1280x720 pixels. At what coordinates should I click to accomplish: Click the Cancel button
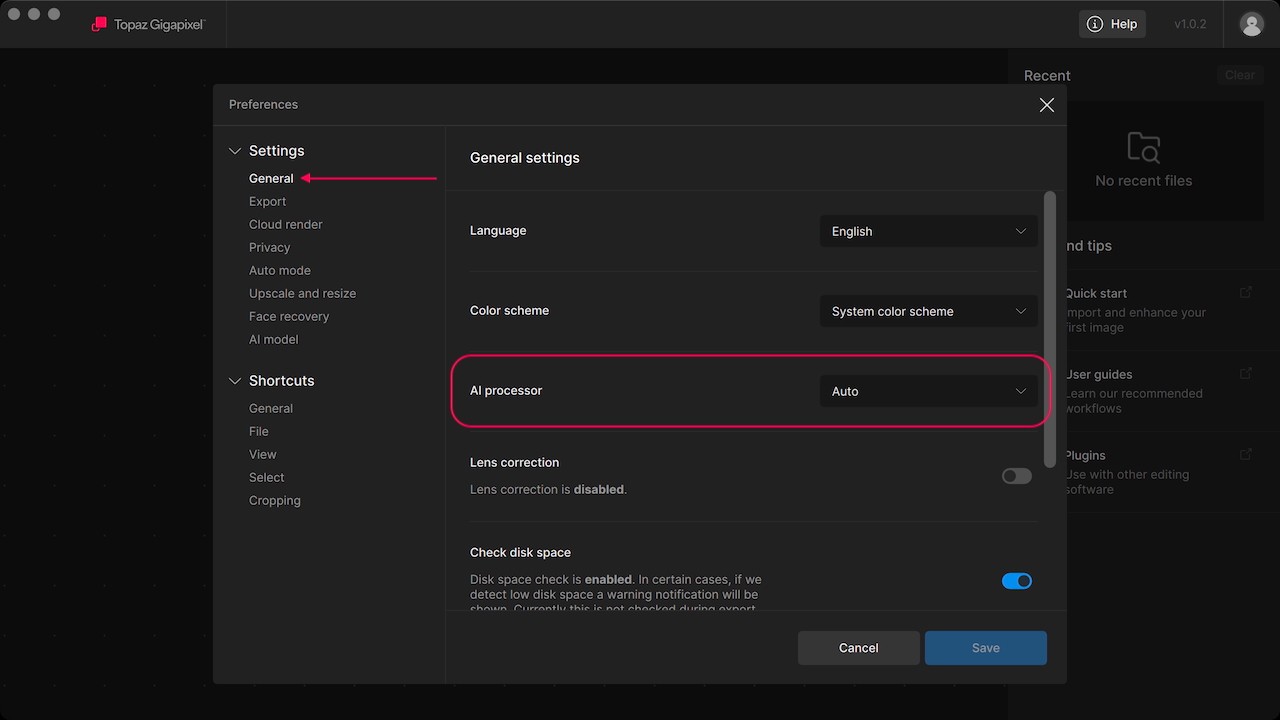pos(858,648)
